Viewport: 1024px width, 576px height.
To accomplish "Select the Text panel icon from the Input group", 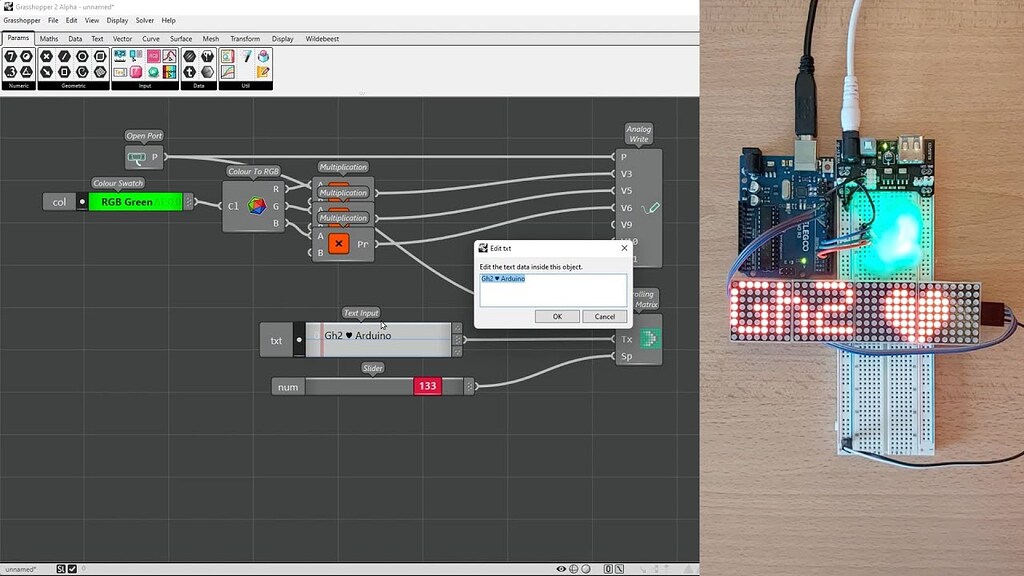I will pos(119,73).
